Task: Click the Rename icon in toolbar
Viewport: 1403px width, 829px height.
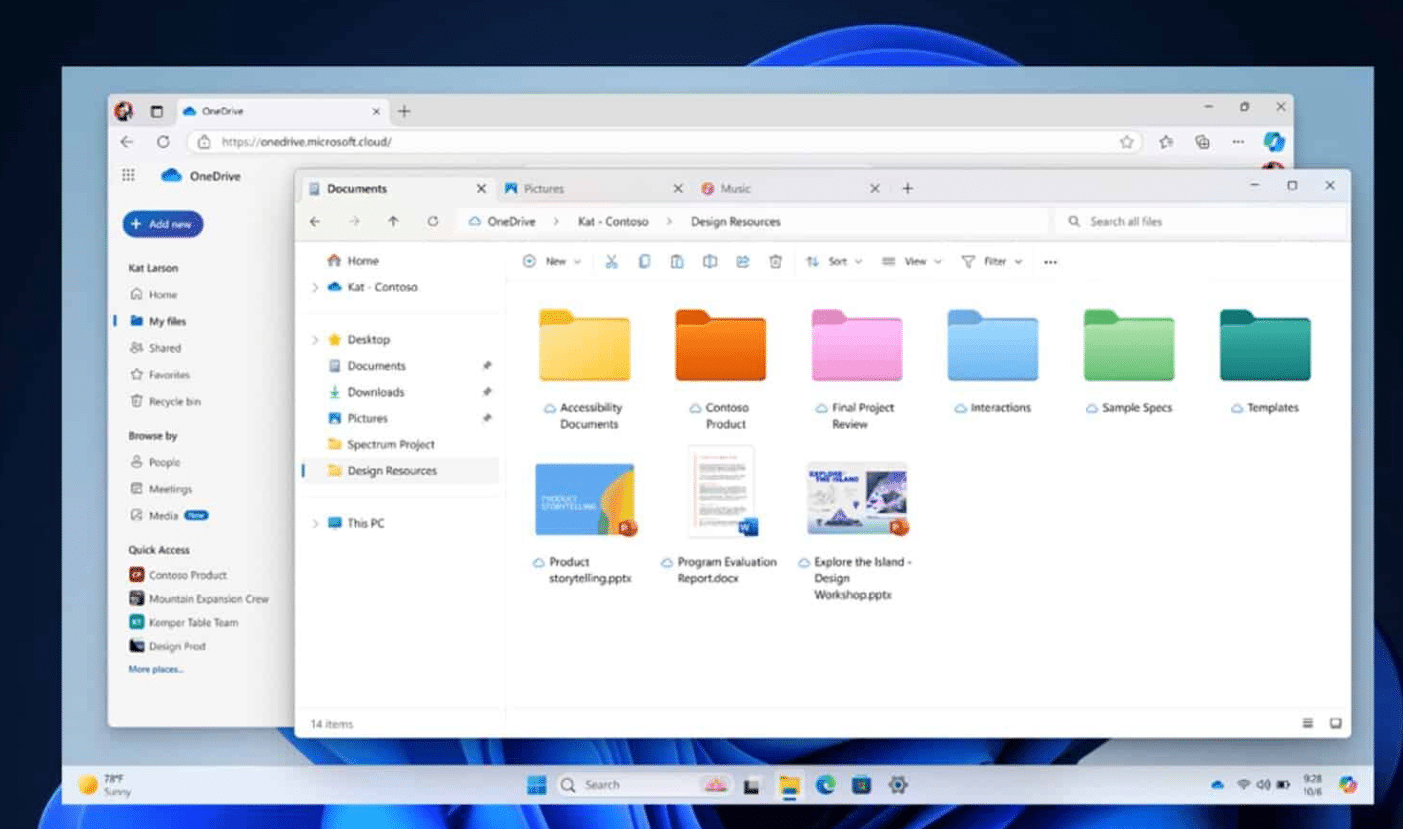Action: (x=710, y=262)
